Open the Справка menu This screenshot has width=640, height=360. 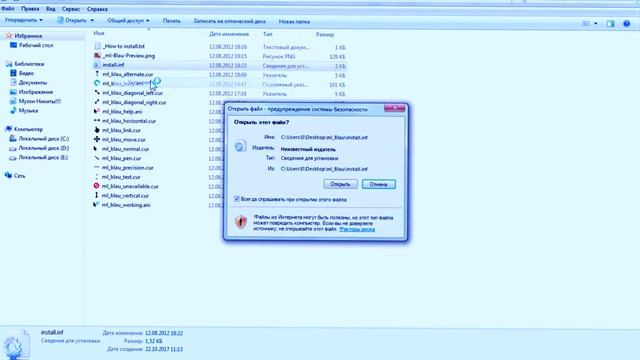tap(98, 9)
